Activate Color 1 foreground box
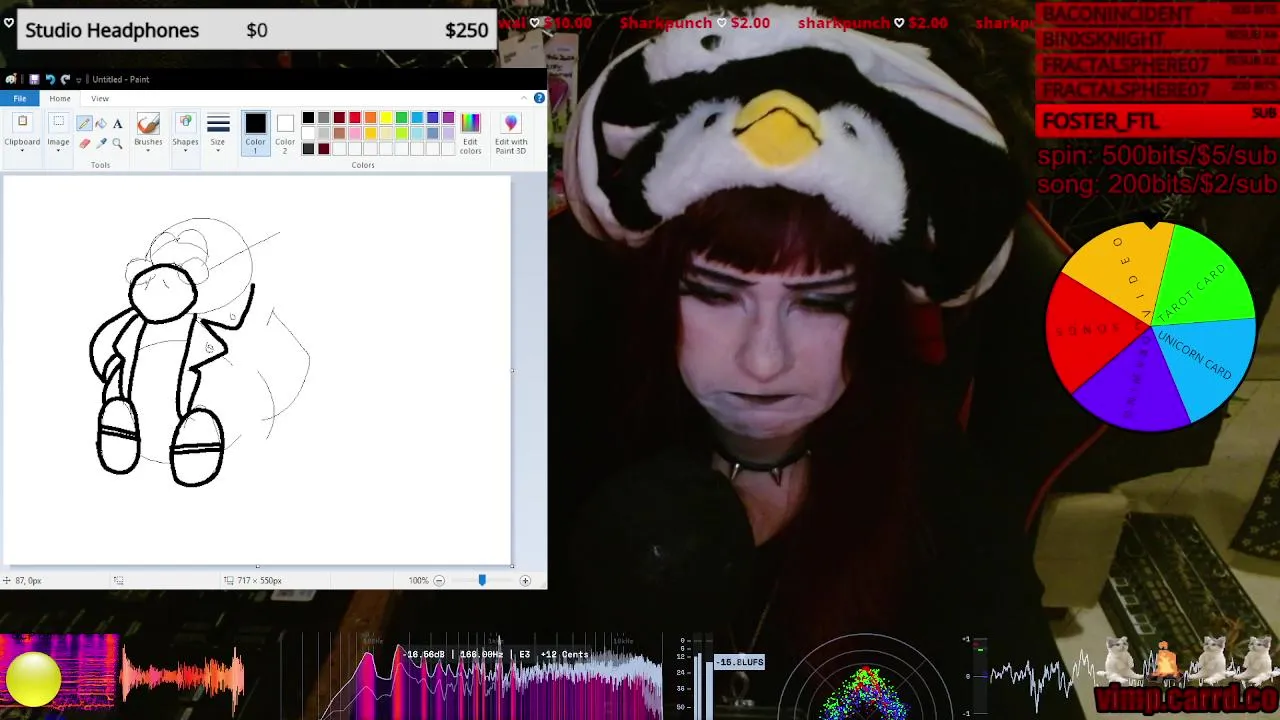The width and height of the screenshot is (1280, 720). click(255, 133)
